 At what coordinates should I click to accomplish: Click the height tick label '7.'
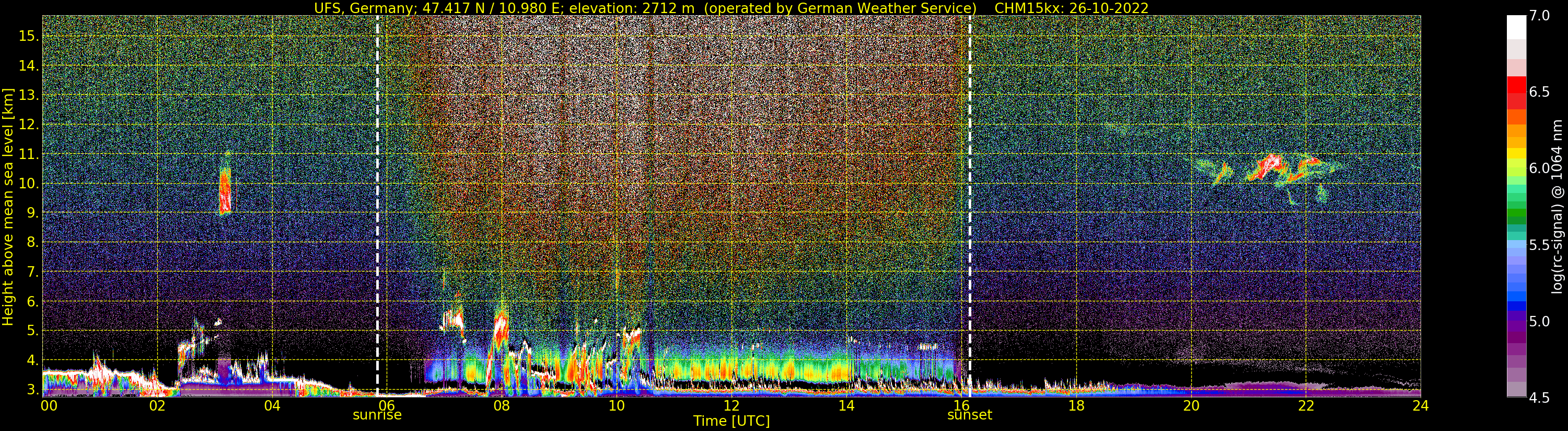[x=32, y=272]
